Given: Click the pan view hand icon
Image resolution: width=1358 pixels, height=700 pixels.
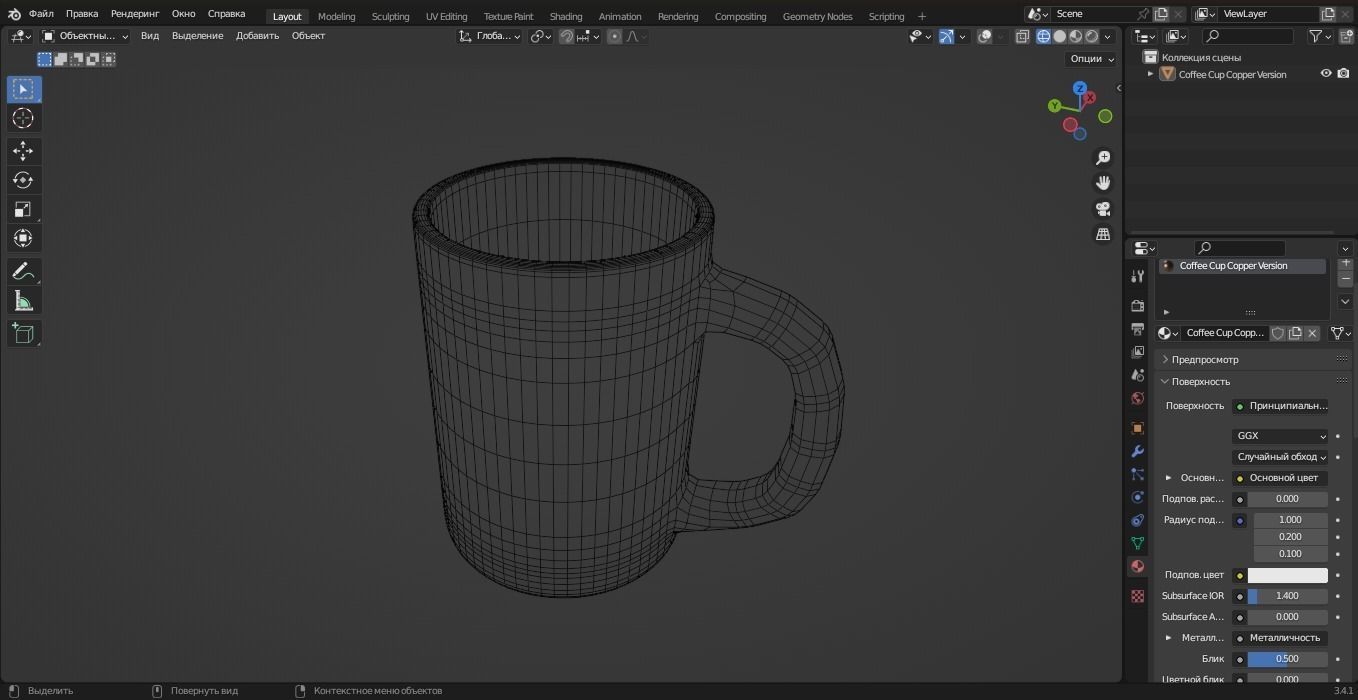Looking at the screenshot, I should [x=1103, y=183].
